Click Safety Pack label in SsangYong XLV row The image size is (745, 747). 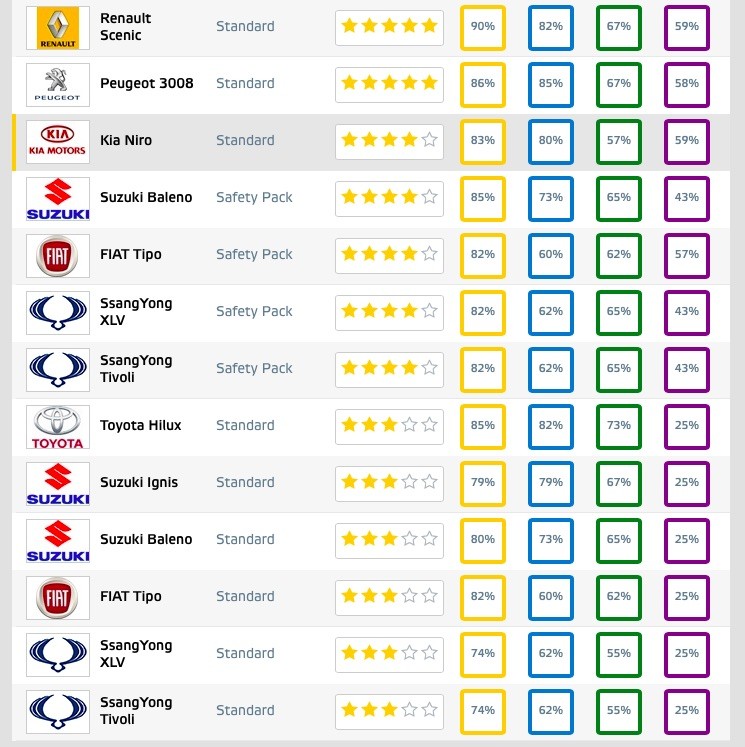(x=254, y=311)
